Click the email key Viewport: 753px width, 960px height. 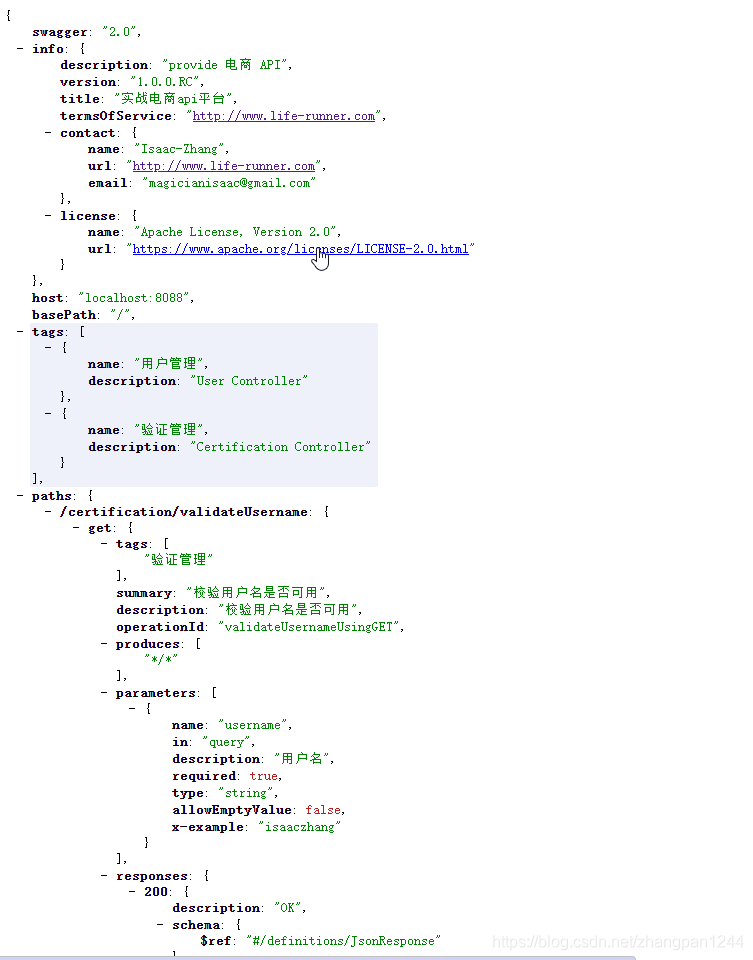coord(108,182)
